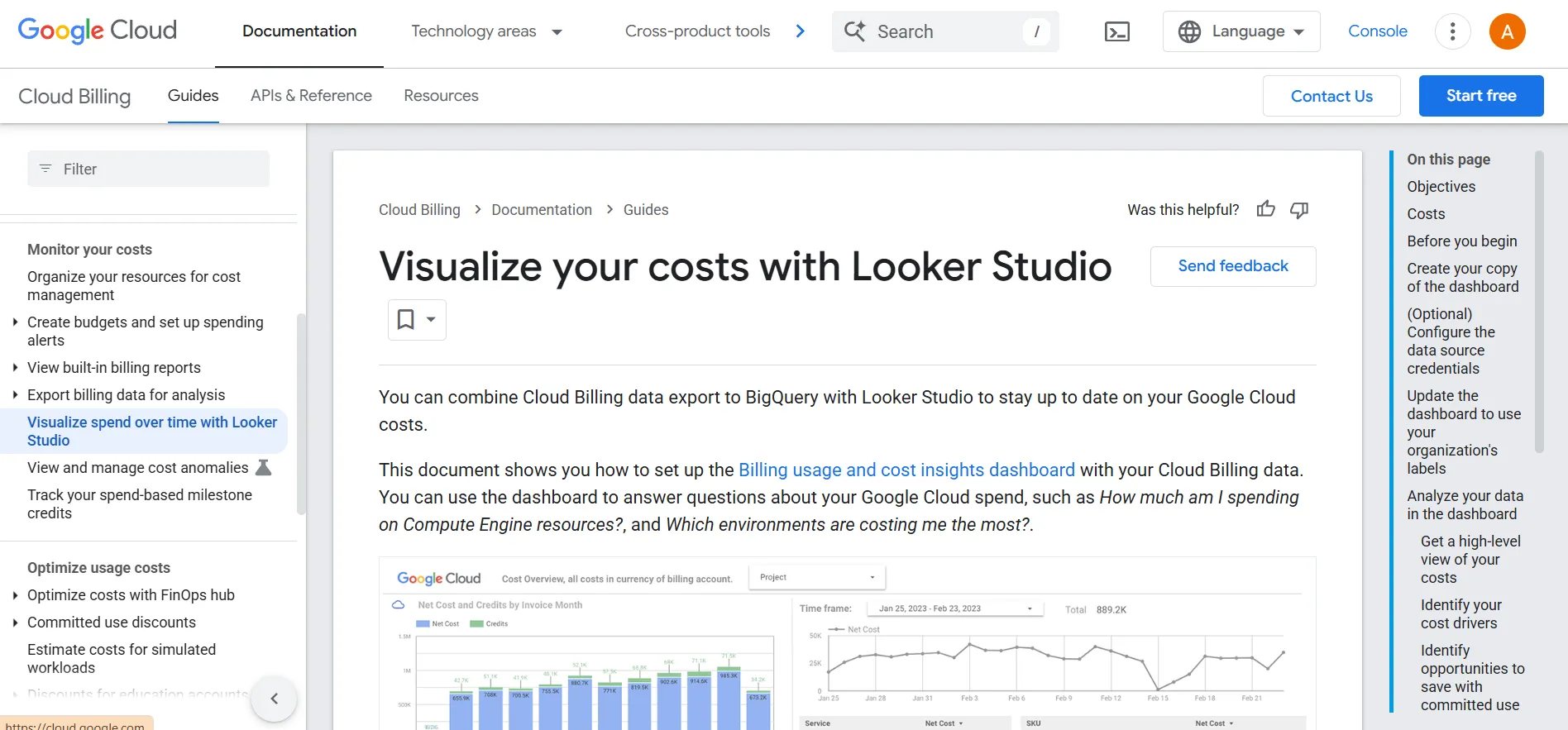The height and width of the screenshot is (730, 1568).
Task: Jump to Costs section
Action: [x=1427, y=213]
